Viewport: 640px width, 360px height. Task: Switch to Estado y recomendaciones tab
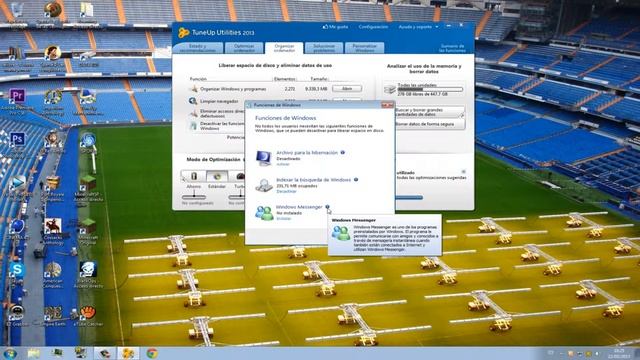[x=198, y=48]
